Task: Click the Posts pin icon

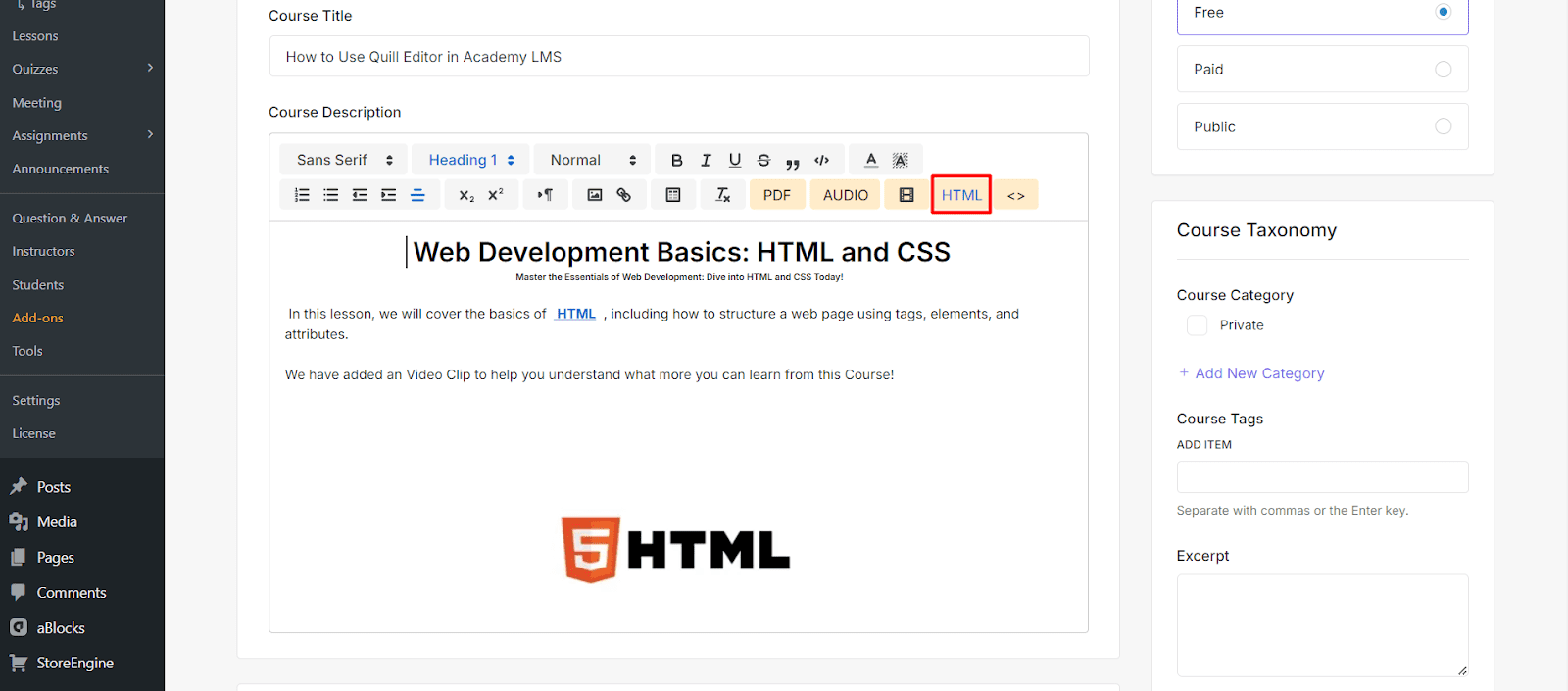Action: coord(19,486)
